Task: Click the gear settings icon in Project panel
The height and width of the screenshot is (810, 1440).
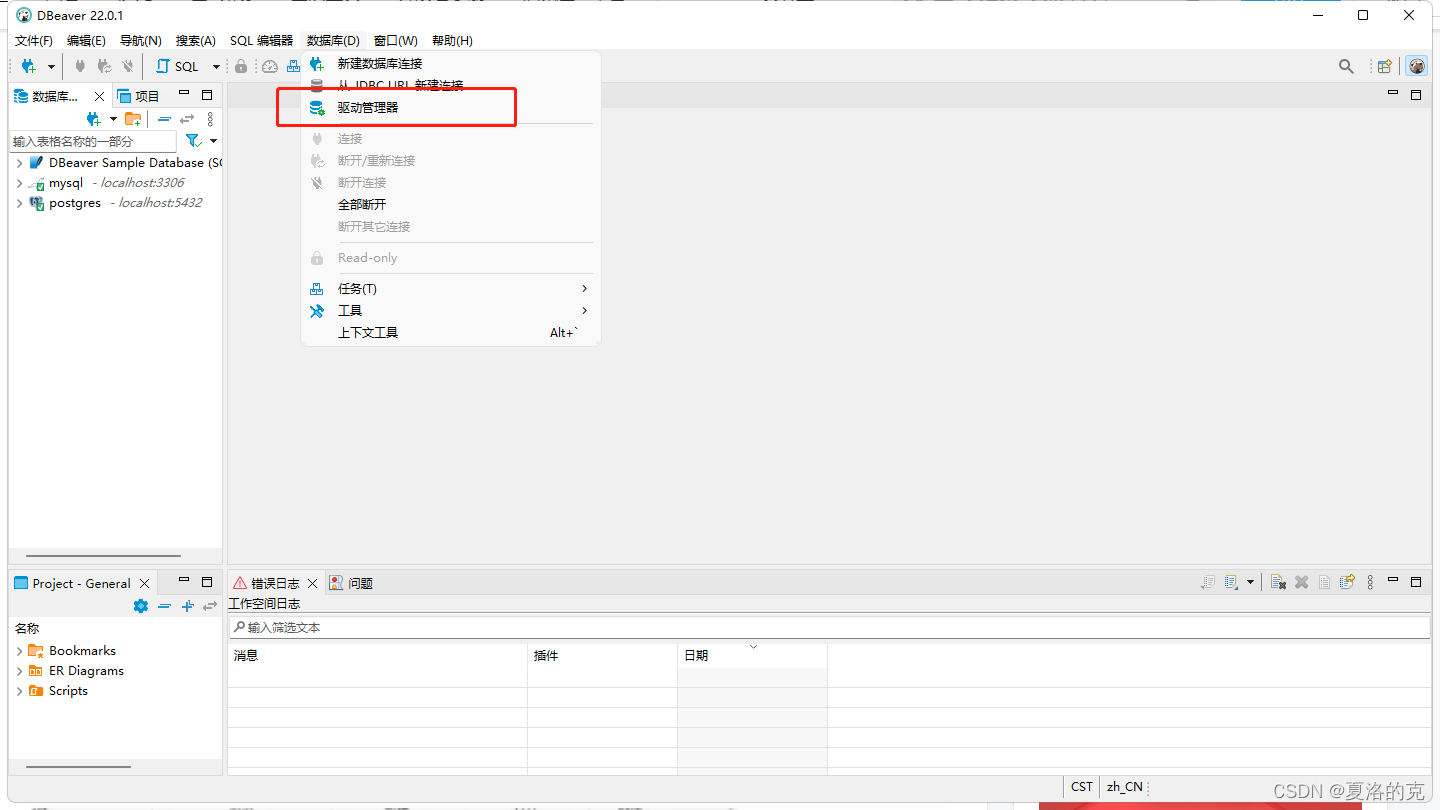Action: click(141, 606)
